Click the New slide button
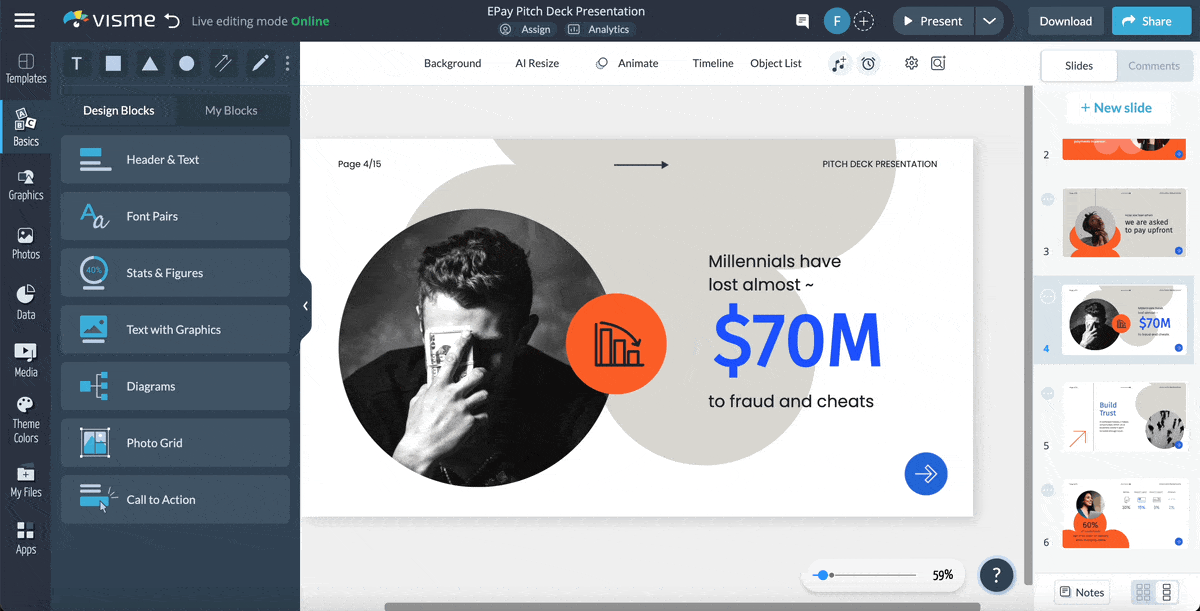This screenshot has width=1200, height=611. tap(1118, 107)
